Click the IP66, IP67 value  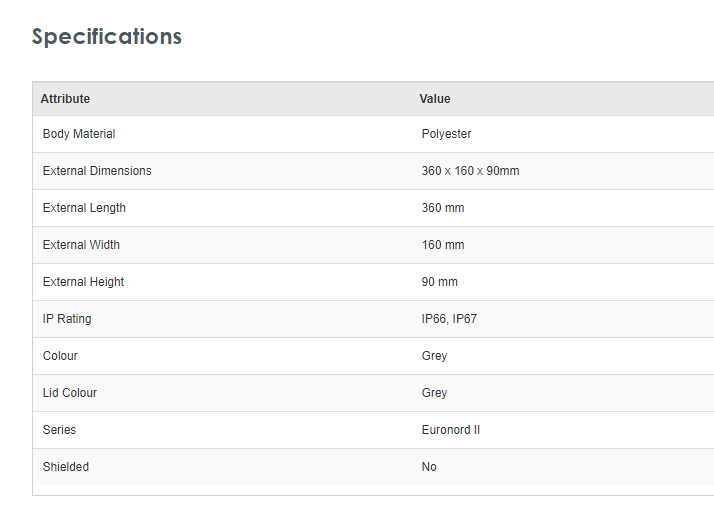click(x=451, y=319)
